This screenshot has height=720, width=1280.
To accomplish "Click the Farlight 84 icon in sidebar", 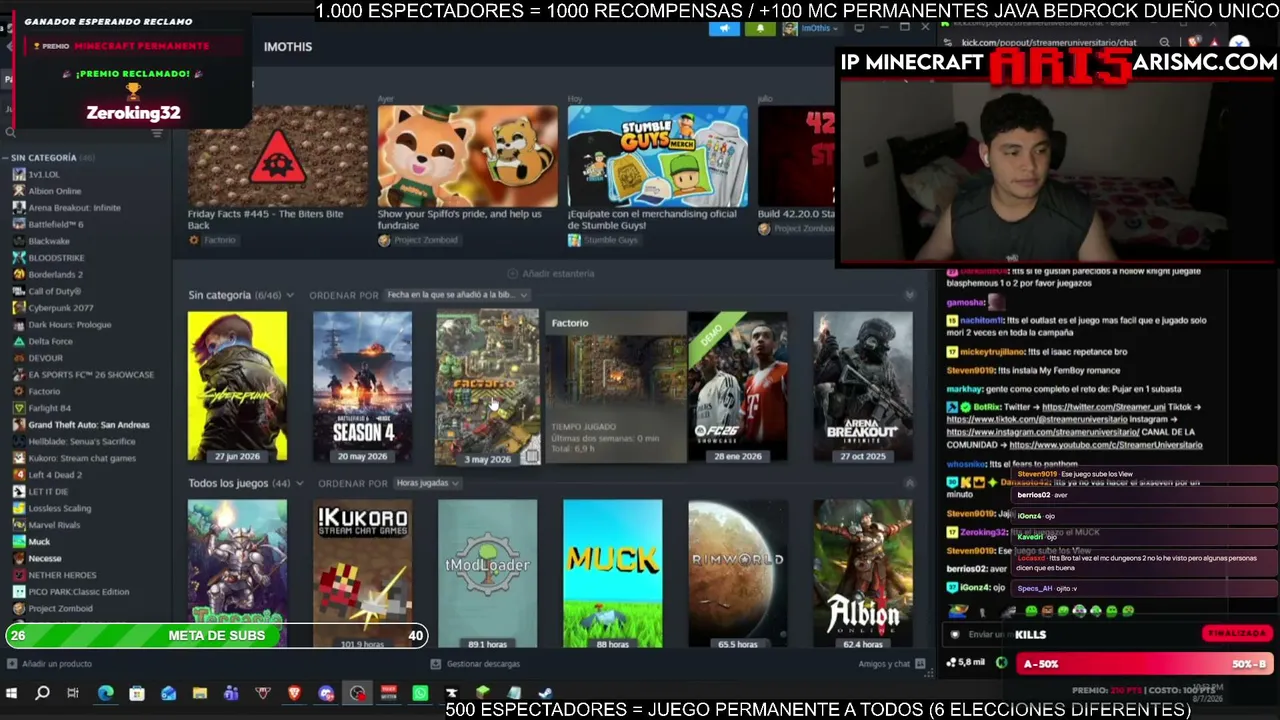I will [19, 408].
